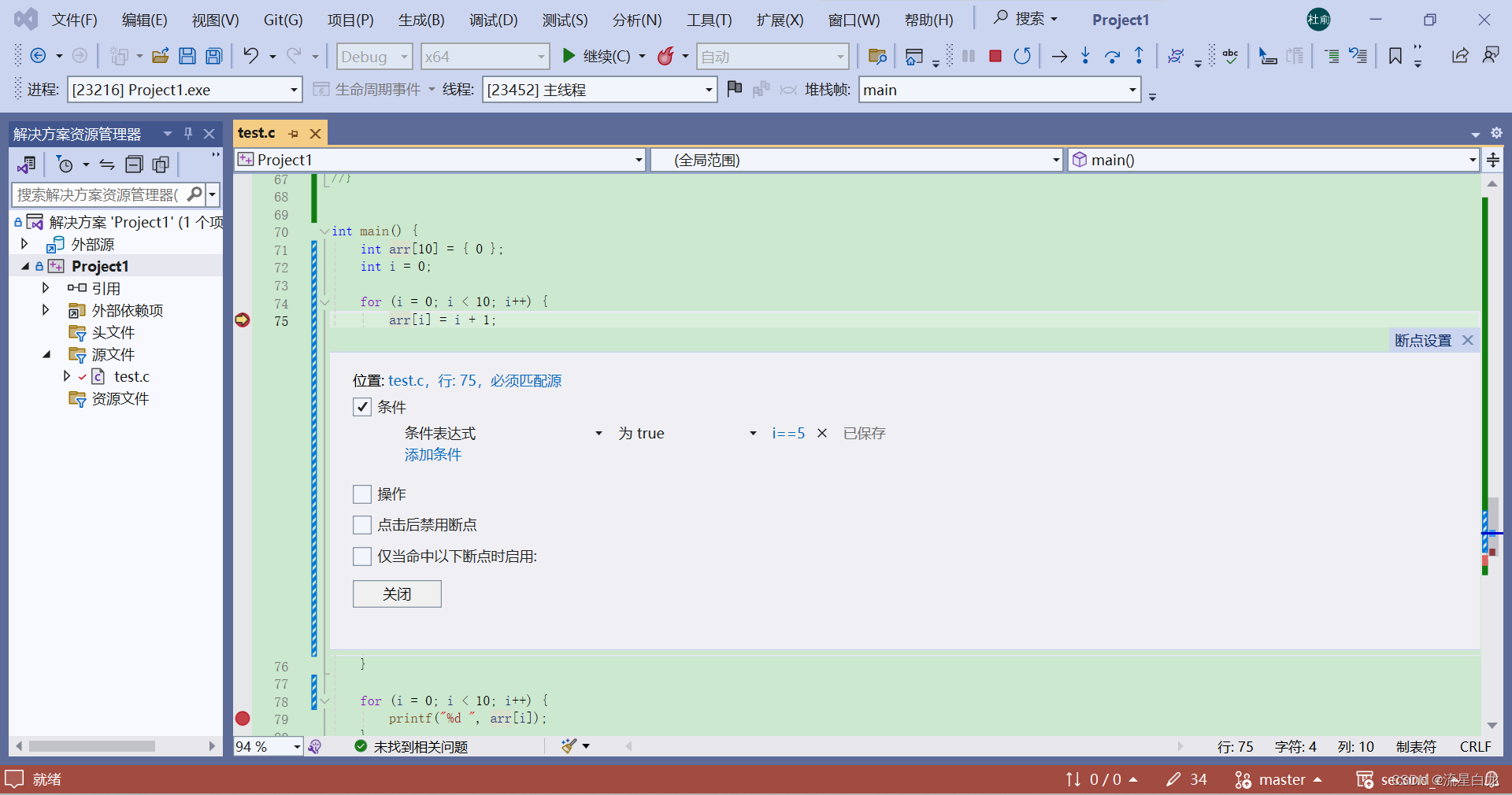
Task: Click the bookmark toggle icon
Action: click(x=1395, y=56)
